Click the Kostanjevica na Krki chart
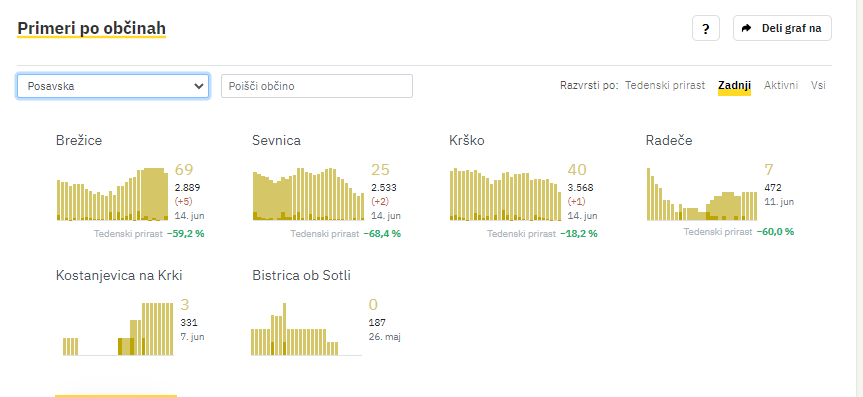This screenshot has height=397, width=863. 118,329
